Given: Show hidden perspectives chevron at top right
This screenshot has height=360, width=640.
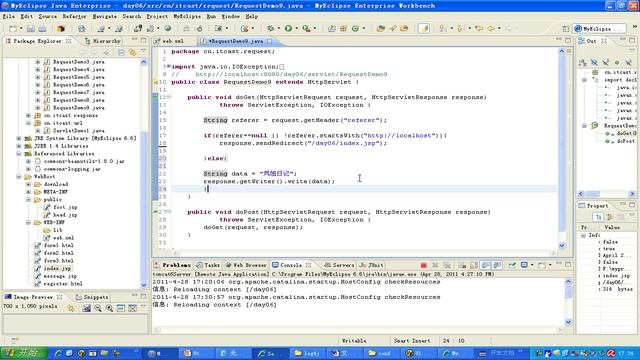Looking at the screenshot, I should click(635, 27).
